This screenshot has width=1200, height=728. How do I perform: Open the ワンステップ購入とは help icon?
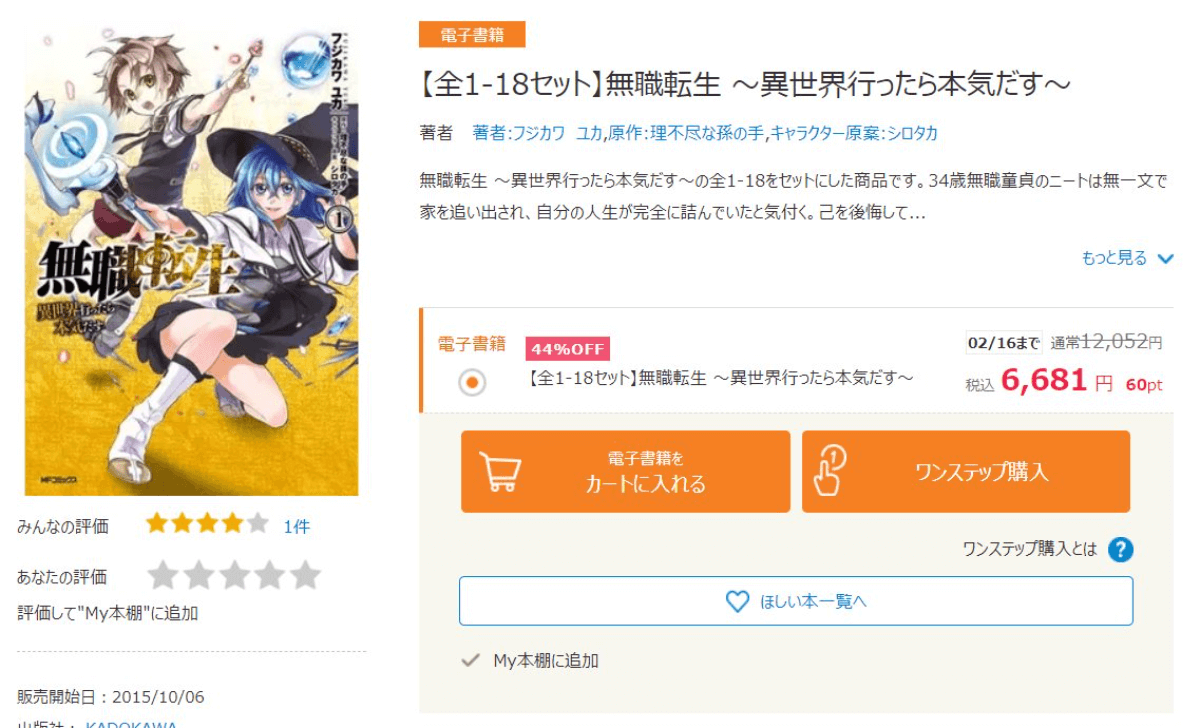[1121, 549]
